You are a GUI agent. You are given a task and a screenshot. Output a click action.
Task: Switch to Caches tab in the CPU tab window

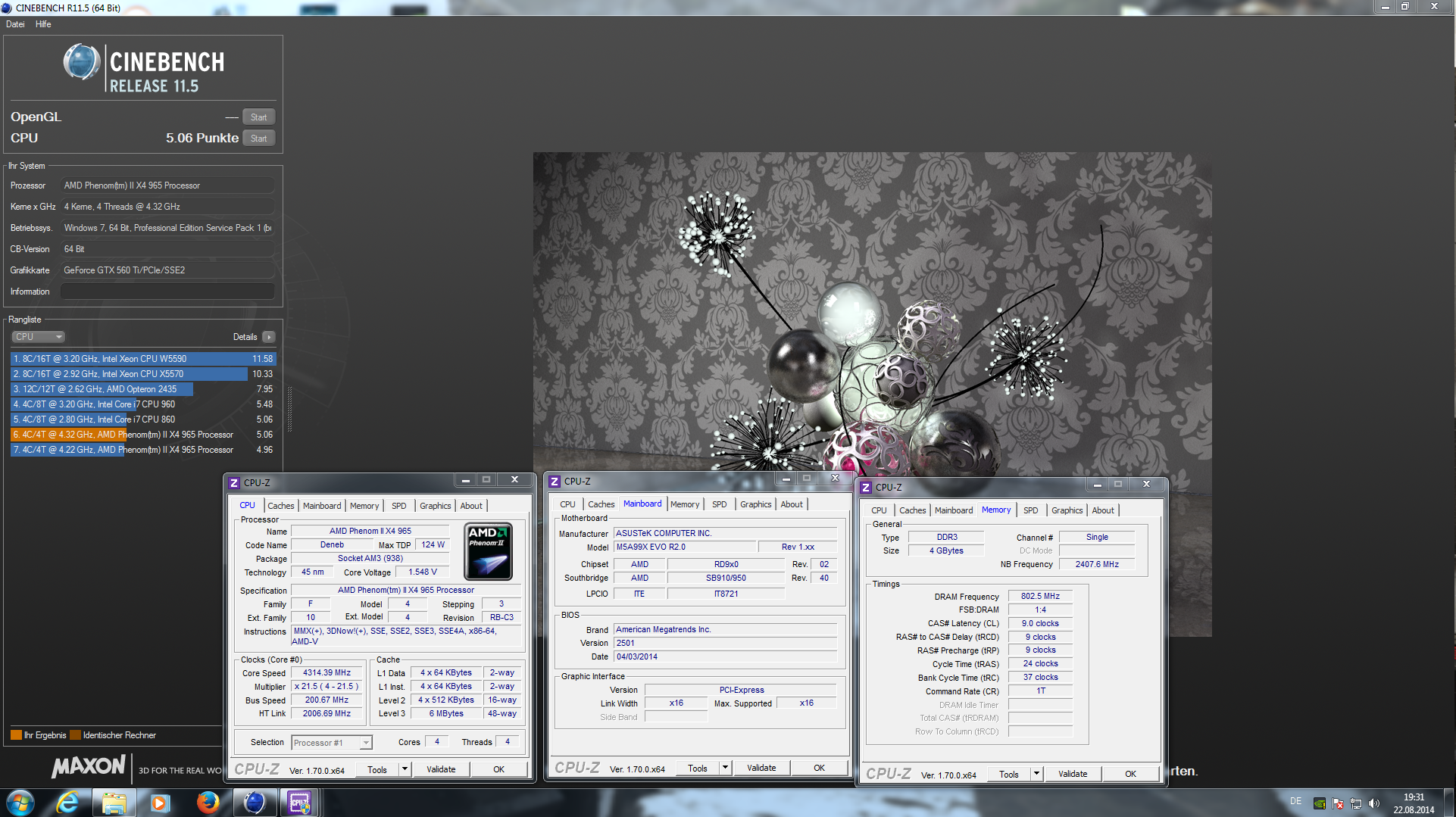coord(280,506)
